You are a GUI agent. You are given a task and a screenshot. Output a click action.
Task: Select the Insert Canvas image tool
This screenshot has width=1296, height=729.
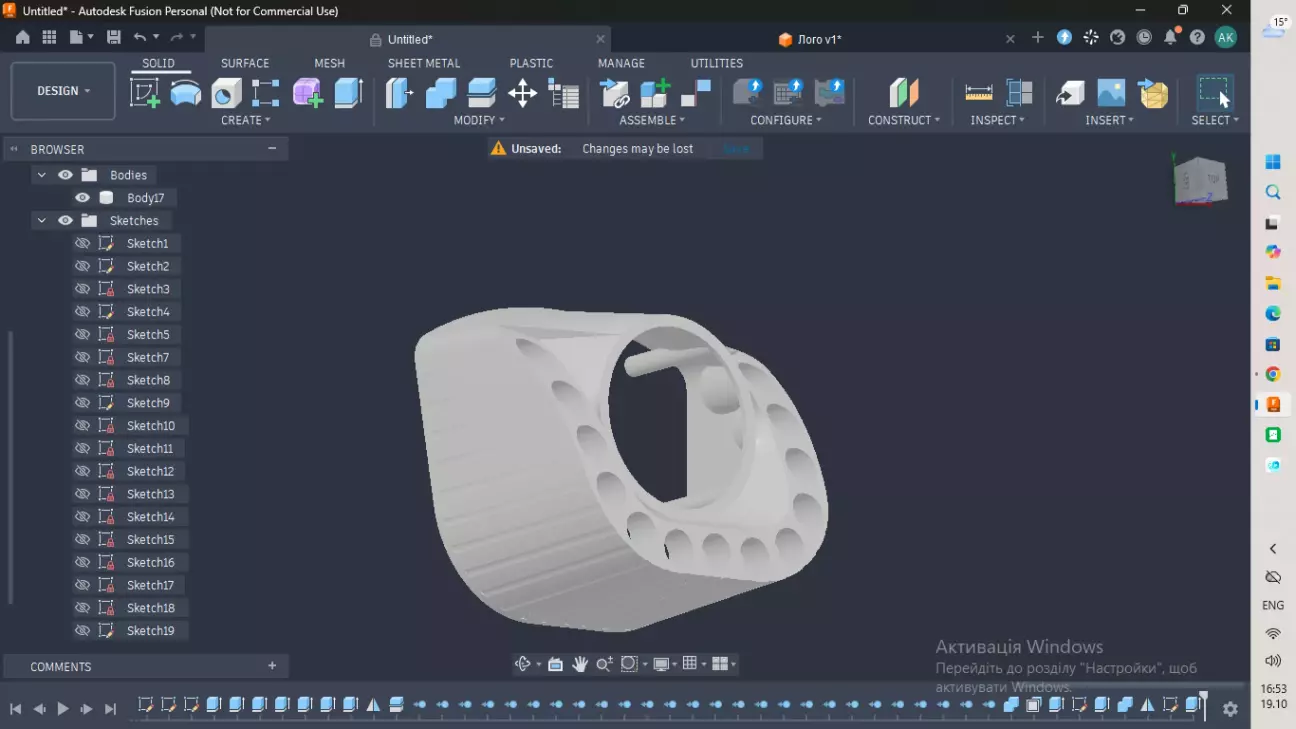1111,93
